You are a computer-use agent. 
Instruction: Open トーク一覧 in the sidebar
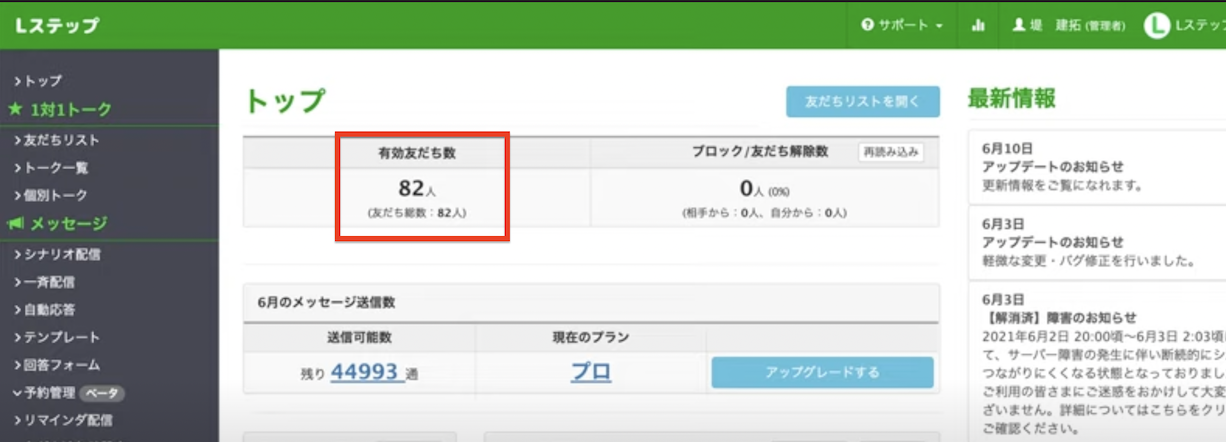(x=51, y=168)
